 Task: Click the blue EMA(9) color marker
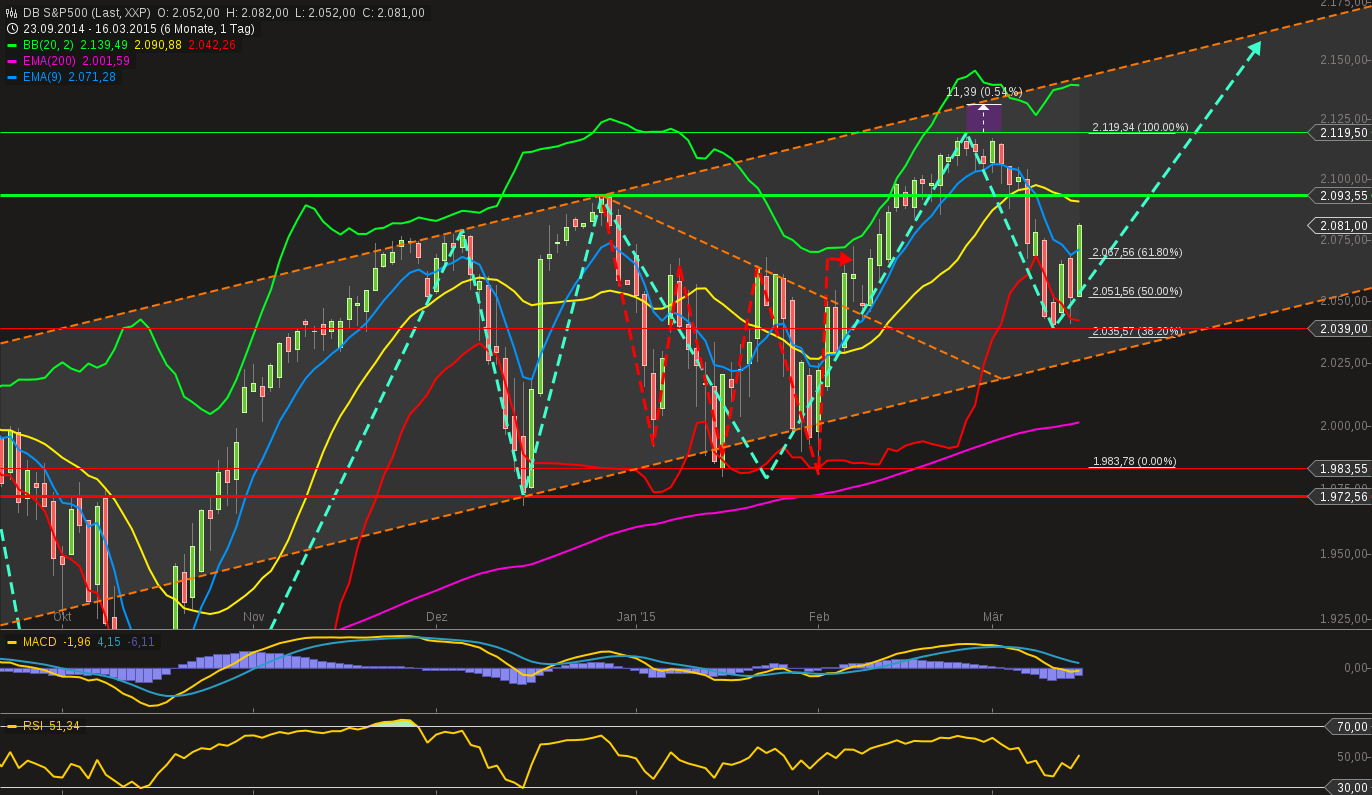(12, 77)
